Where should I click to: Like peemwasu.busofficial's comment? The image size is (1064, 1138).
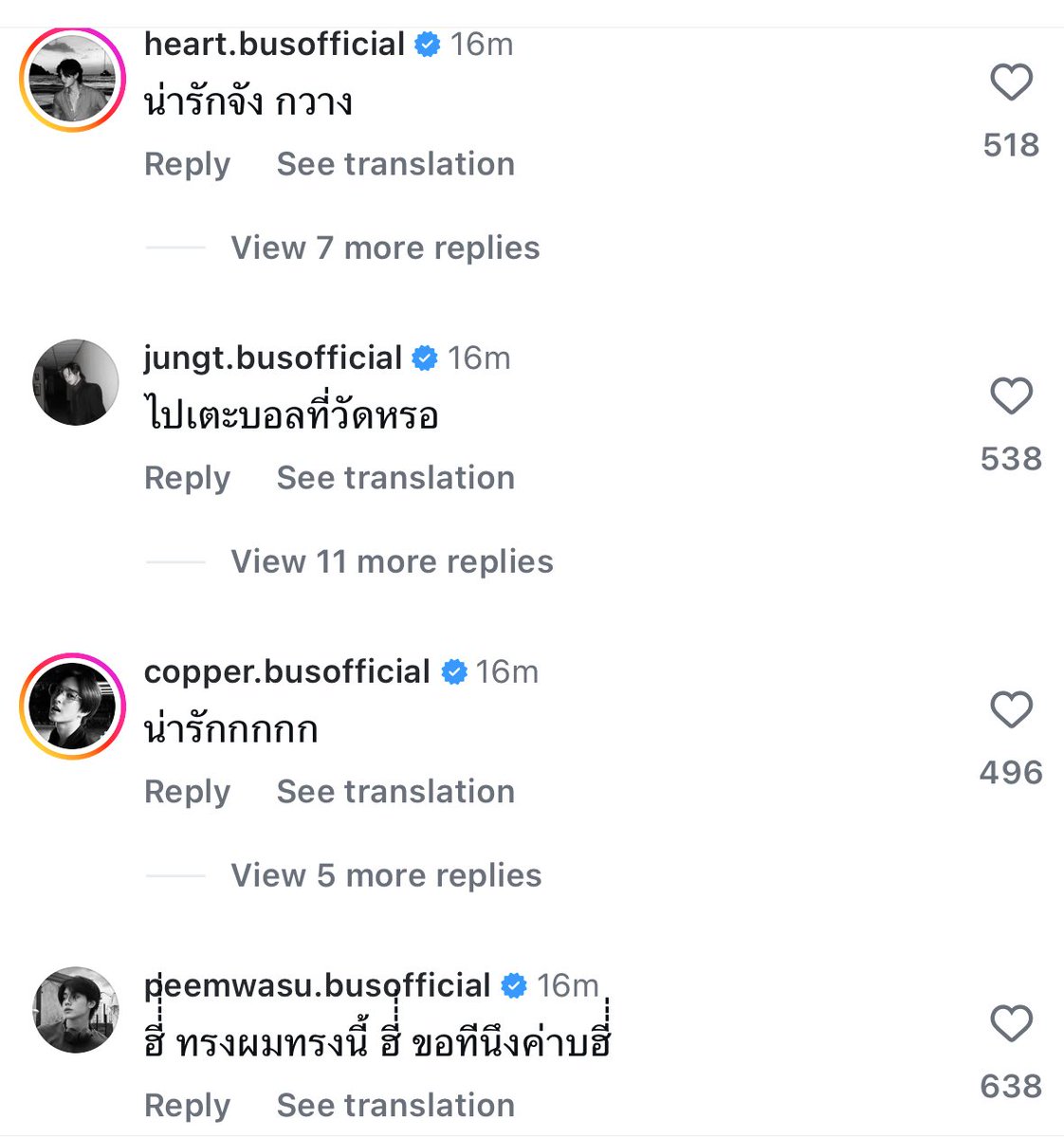coord(1011,1024)
